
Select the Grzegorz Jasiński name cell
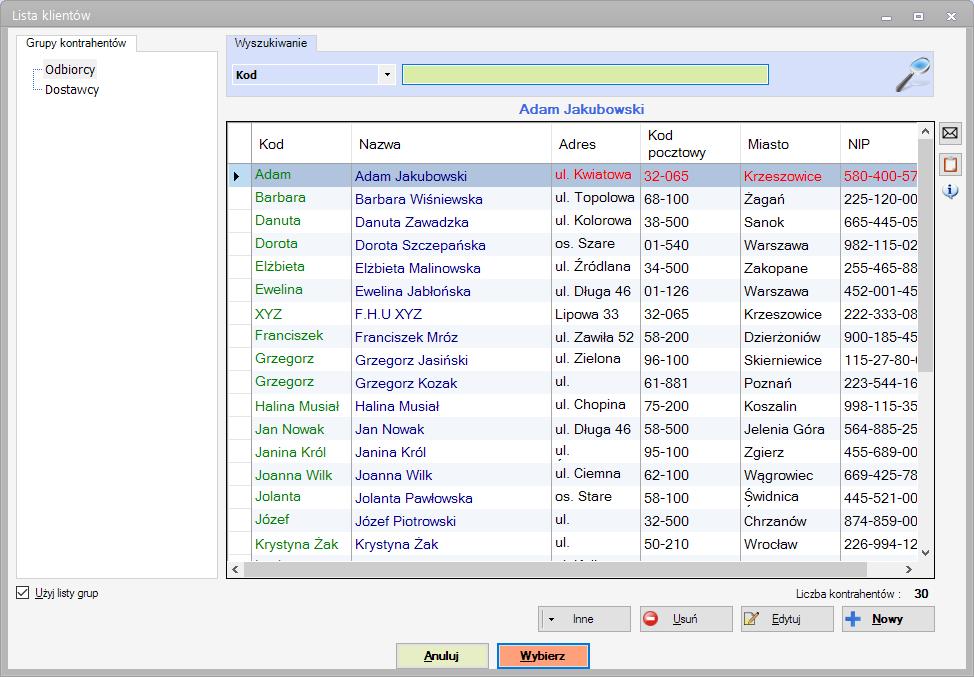451,360
